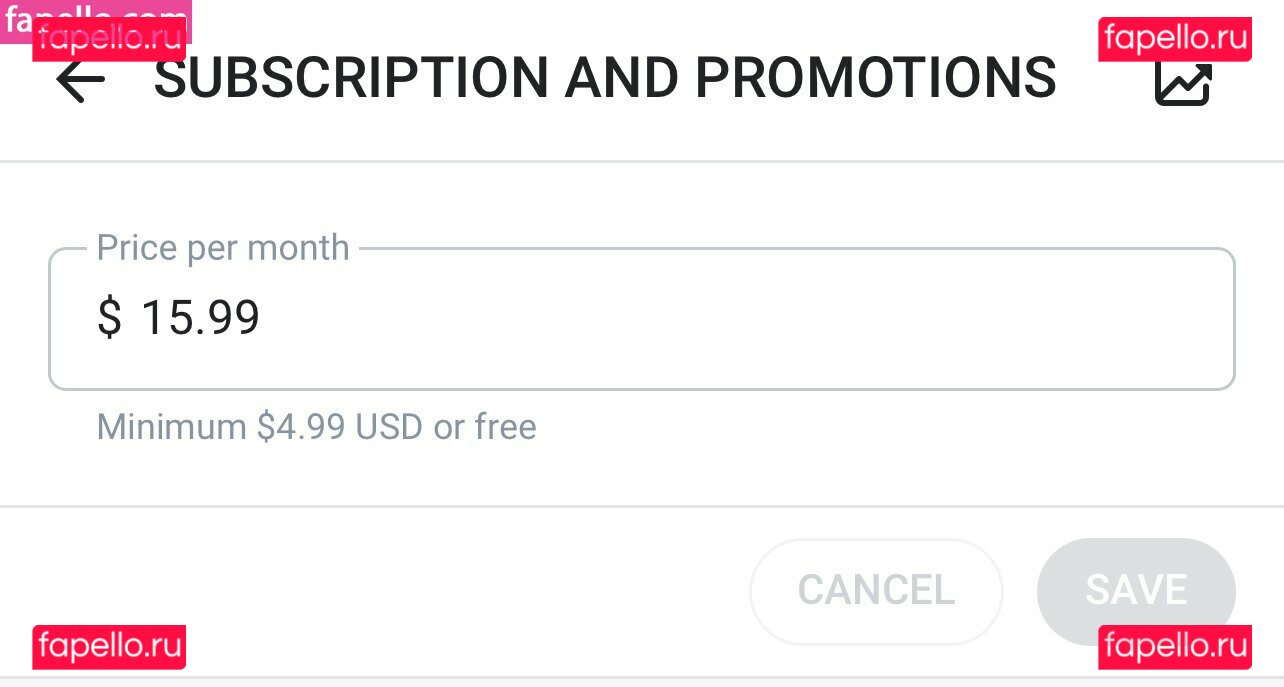The width and height of the screenshot is (1284, 687).
Task: Focus the Price per month input box
Action: point(700,319)
